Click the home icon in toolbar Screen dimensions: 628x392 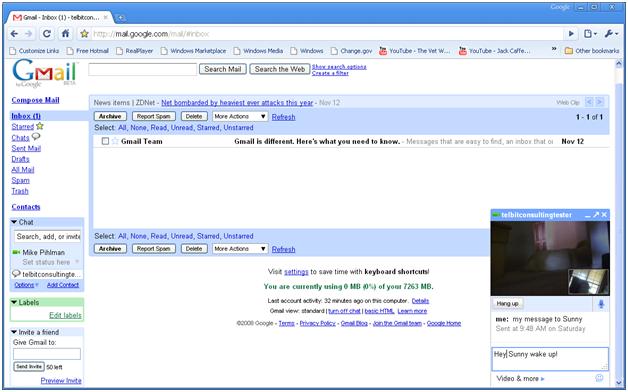pyautogui.click(x=65, y=34)
